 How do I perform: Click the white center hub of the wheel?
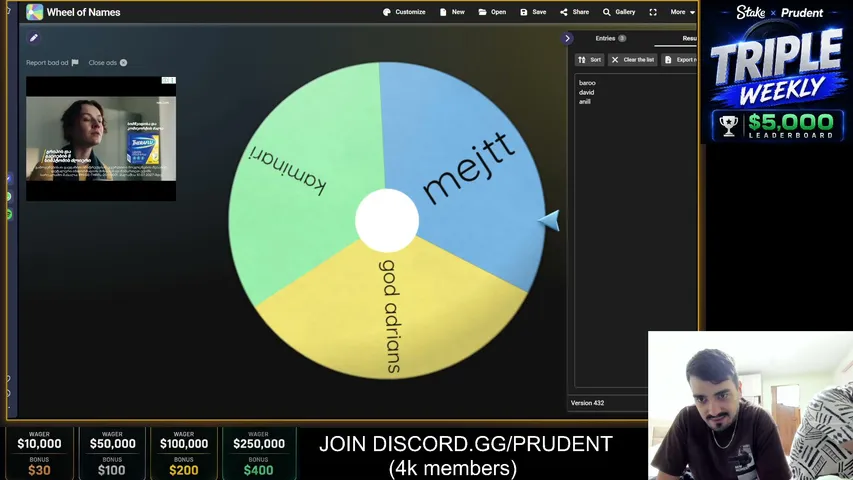pyautogui.click(x=387, y=220)
